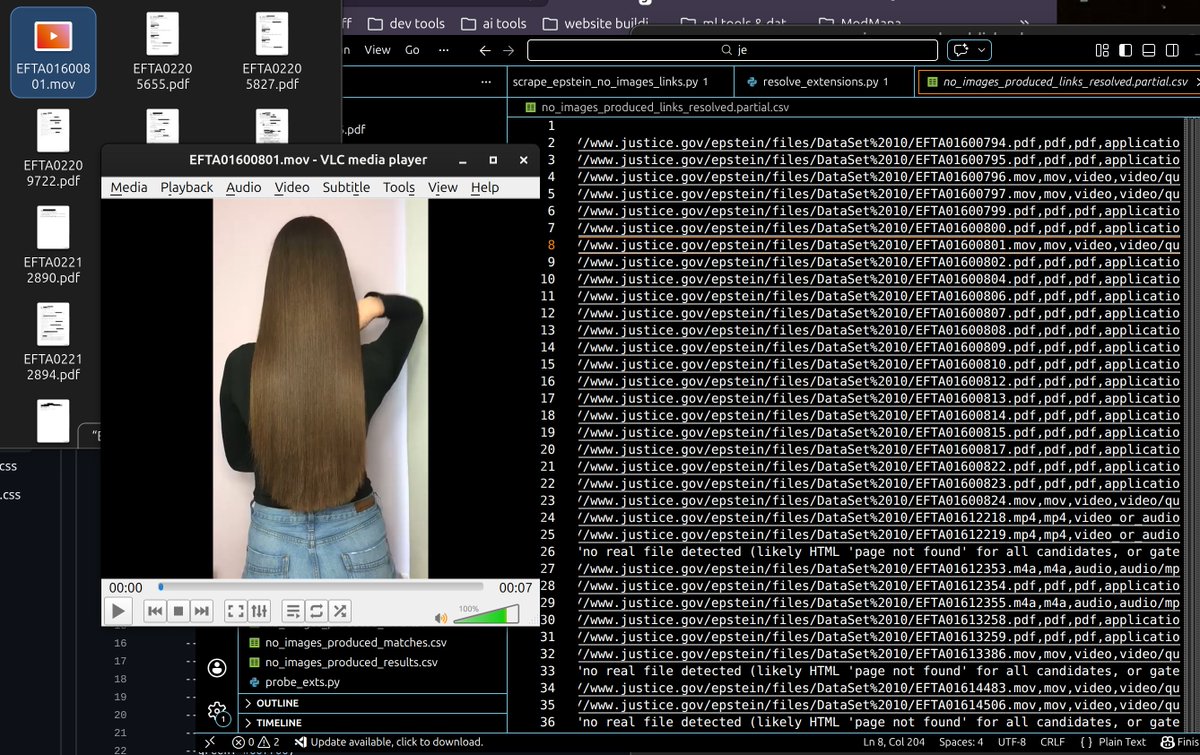Toggle the bottom panel layout icon
1200x755 pixels.
1148,50
